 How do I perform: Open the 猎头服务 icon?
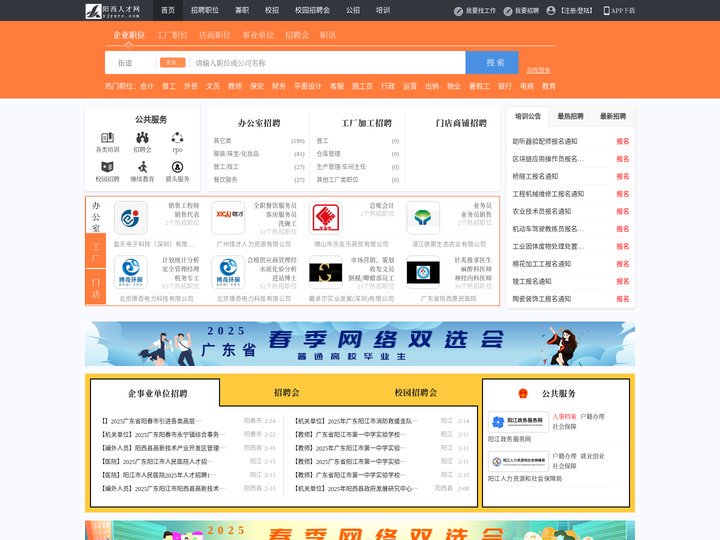click(177, 167)
